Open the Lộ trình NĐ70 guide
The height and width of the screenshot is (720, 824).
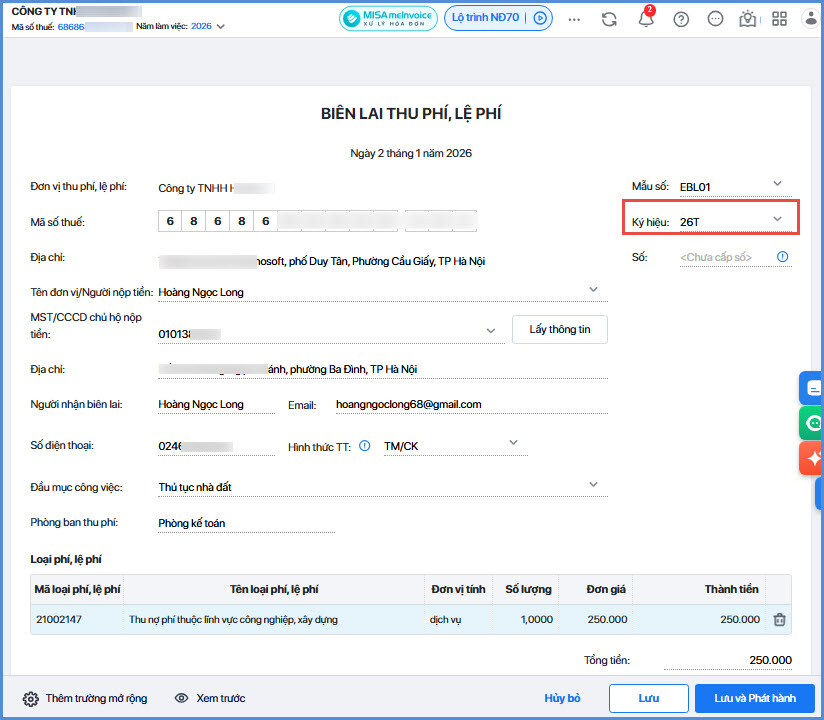498,18
